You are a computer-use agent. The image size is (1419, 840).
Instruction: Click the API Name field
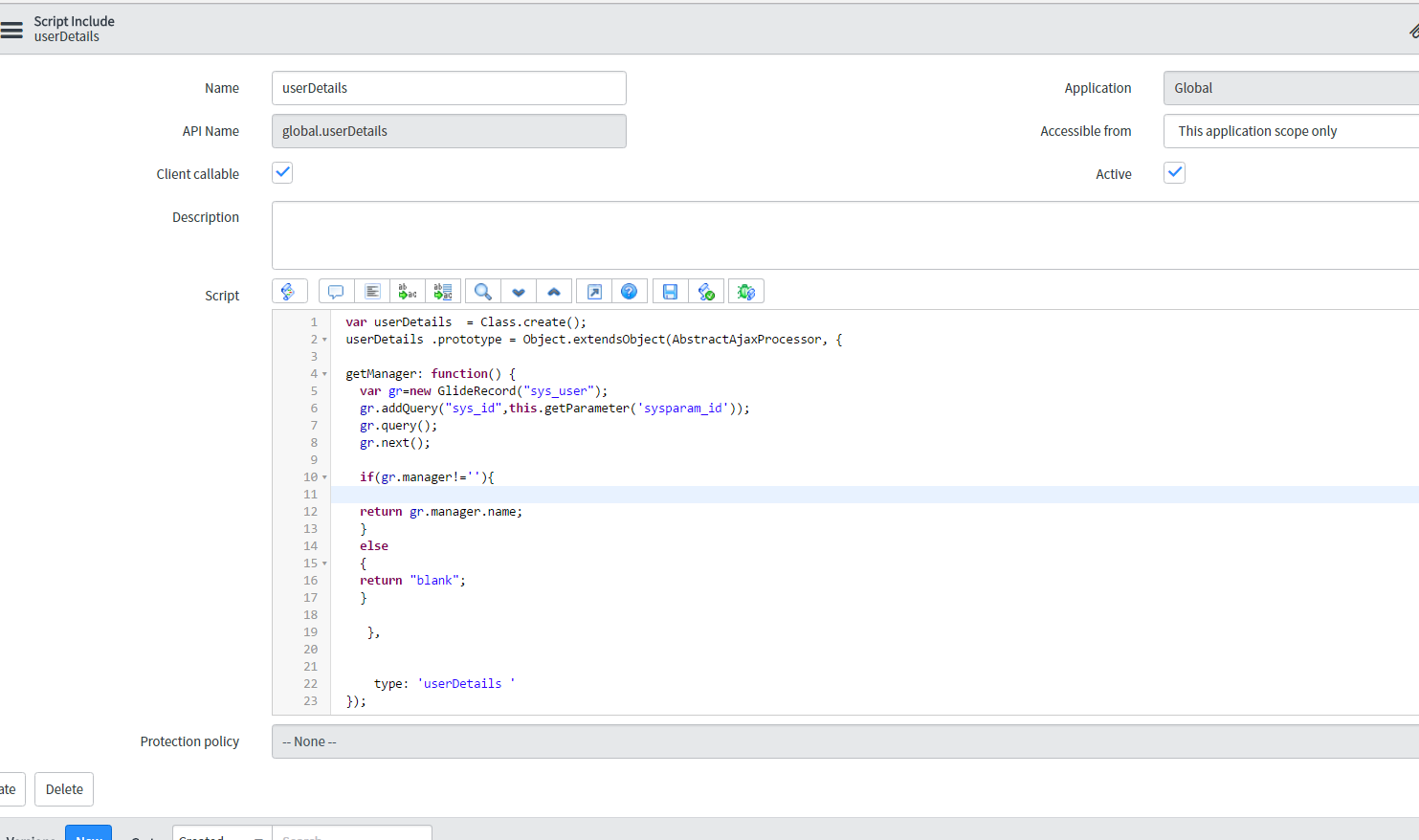449,131
